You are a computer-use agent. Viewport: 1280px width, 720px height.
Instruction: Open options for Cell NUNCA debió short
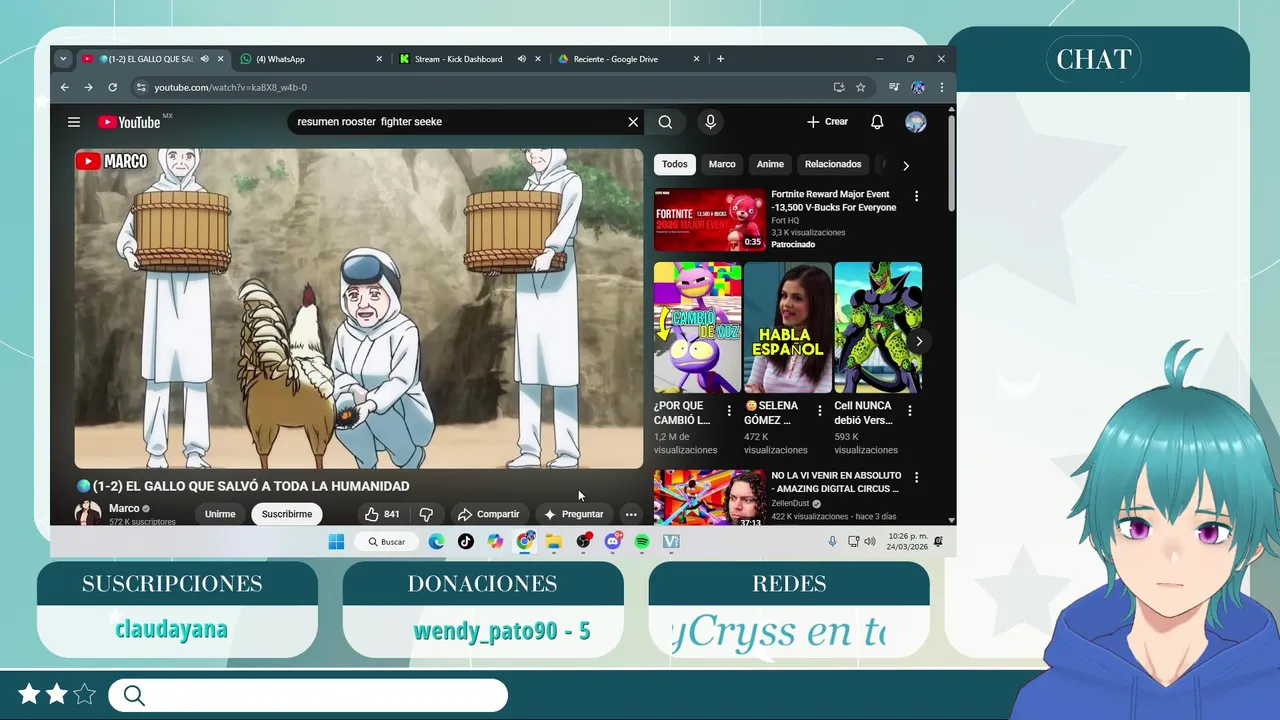click(x=910, y=411)
